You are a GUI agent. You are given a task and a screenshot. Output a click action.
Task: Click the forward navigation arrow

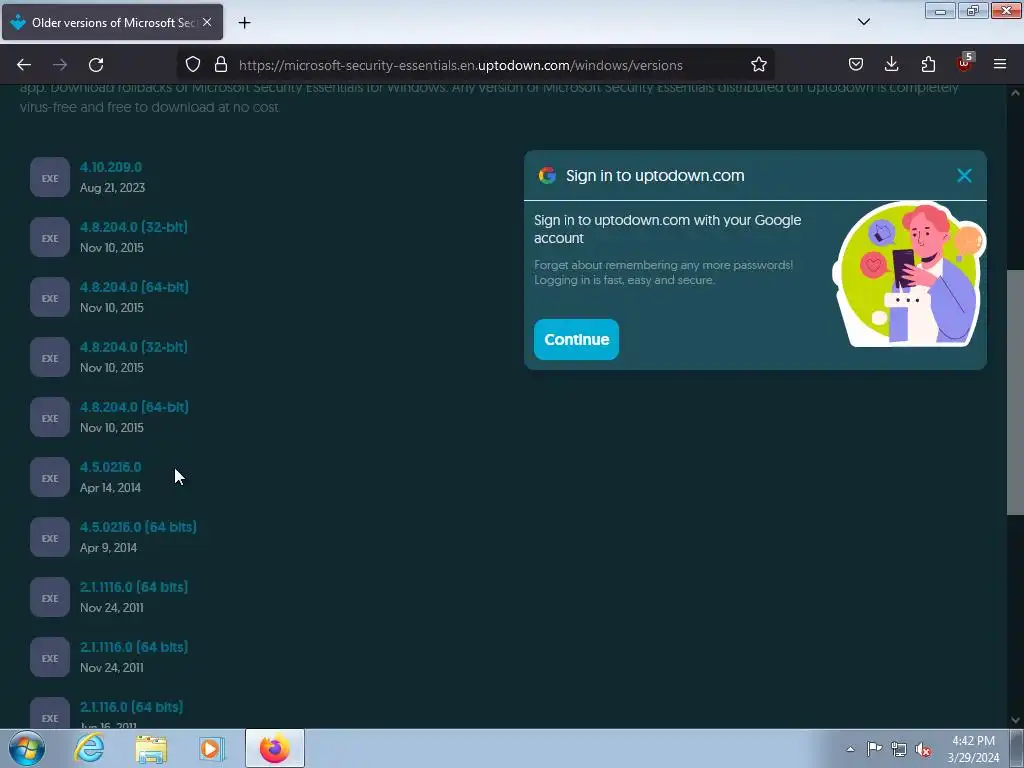pyautogui.click(x=60, y=65)
